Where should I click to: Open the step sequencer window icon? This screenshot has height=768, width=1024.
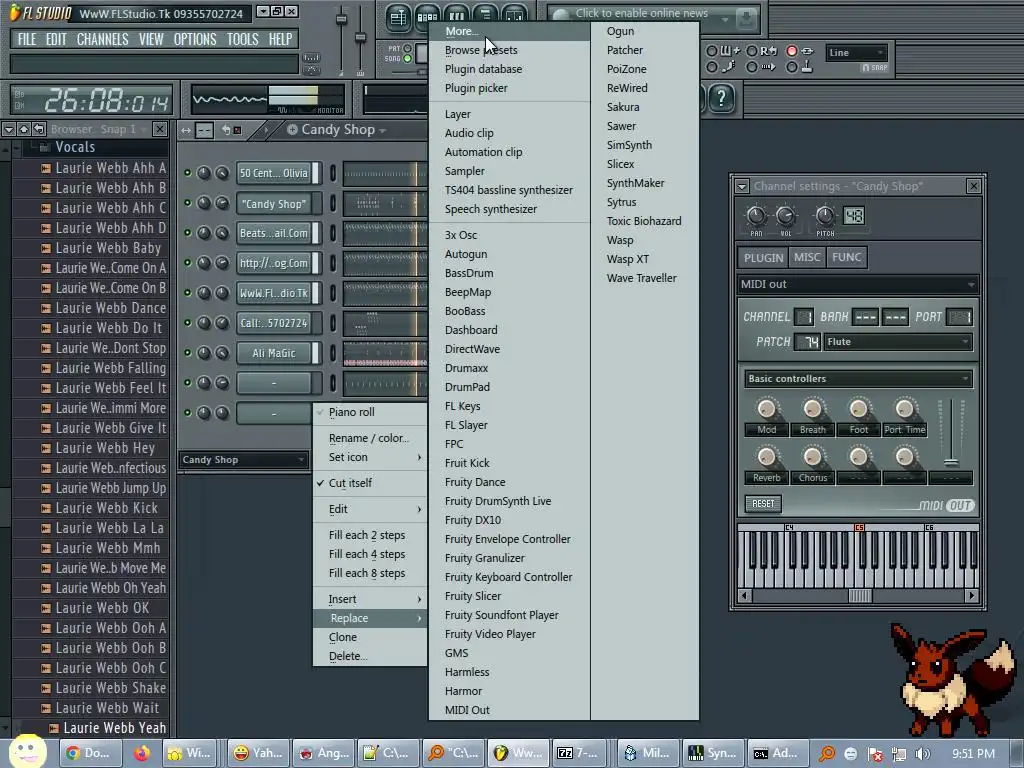(x=427, y=18)
